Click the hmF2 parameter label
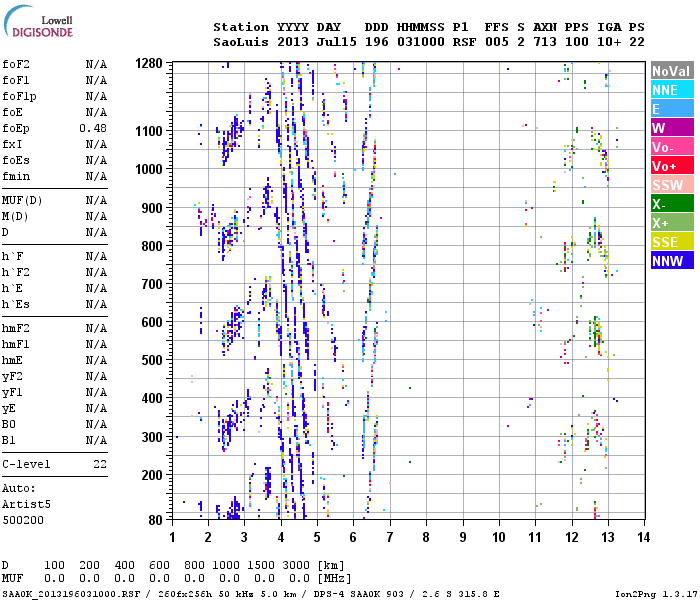 click(16, 329)
